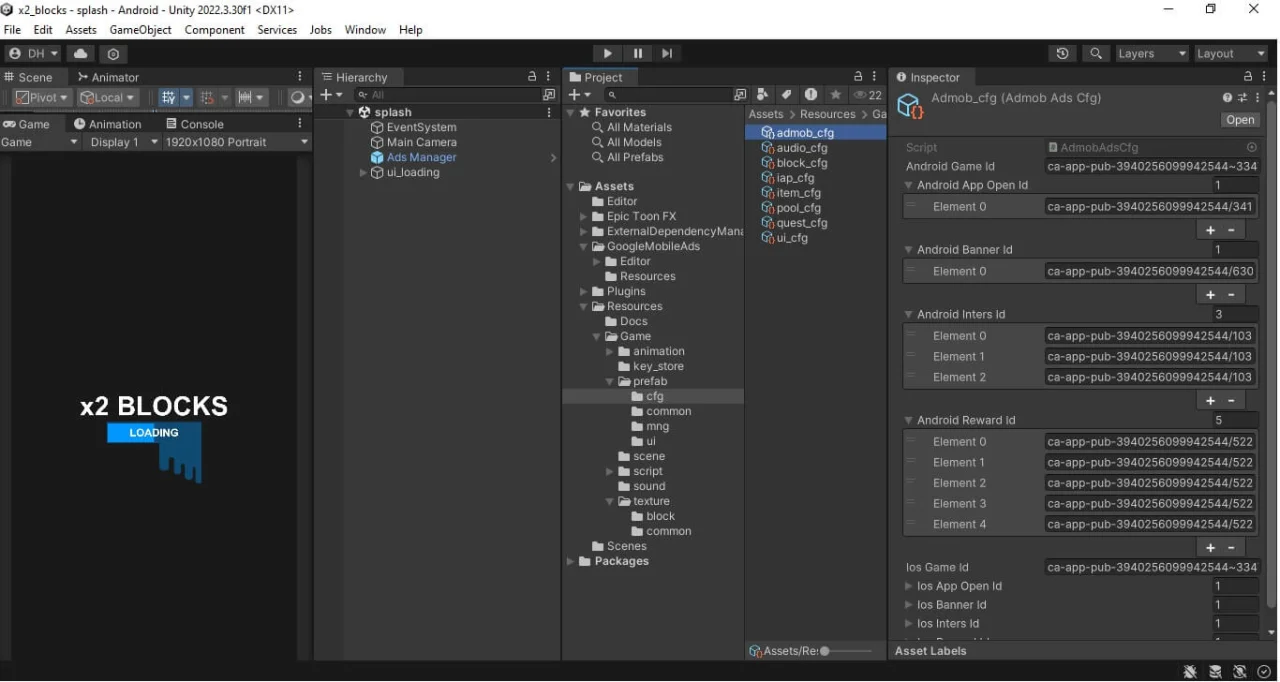Open the Unity Cloud icon in toolbar

click(81, 54)
